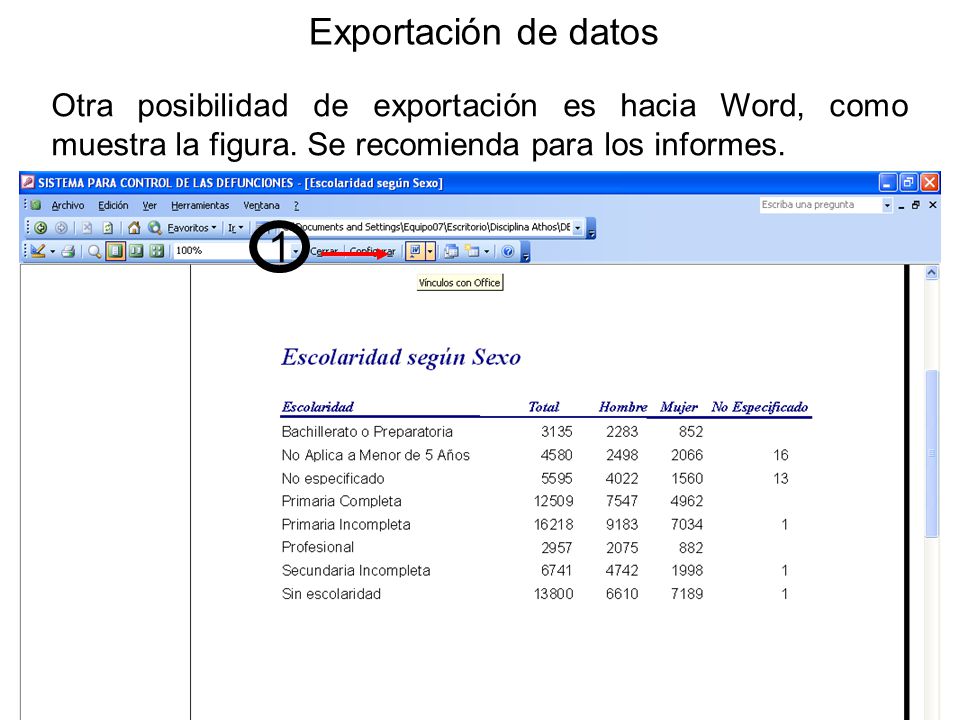Click the Configurar toolbar button
This screenshot has width=960, height=720.
[x=373, y=251]
